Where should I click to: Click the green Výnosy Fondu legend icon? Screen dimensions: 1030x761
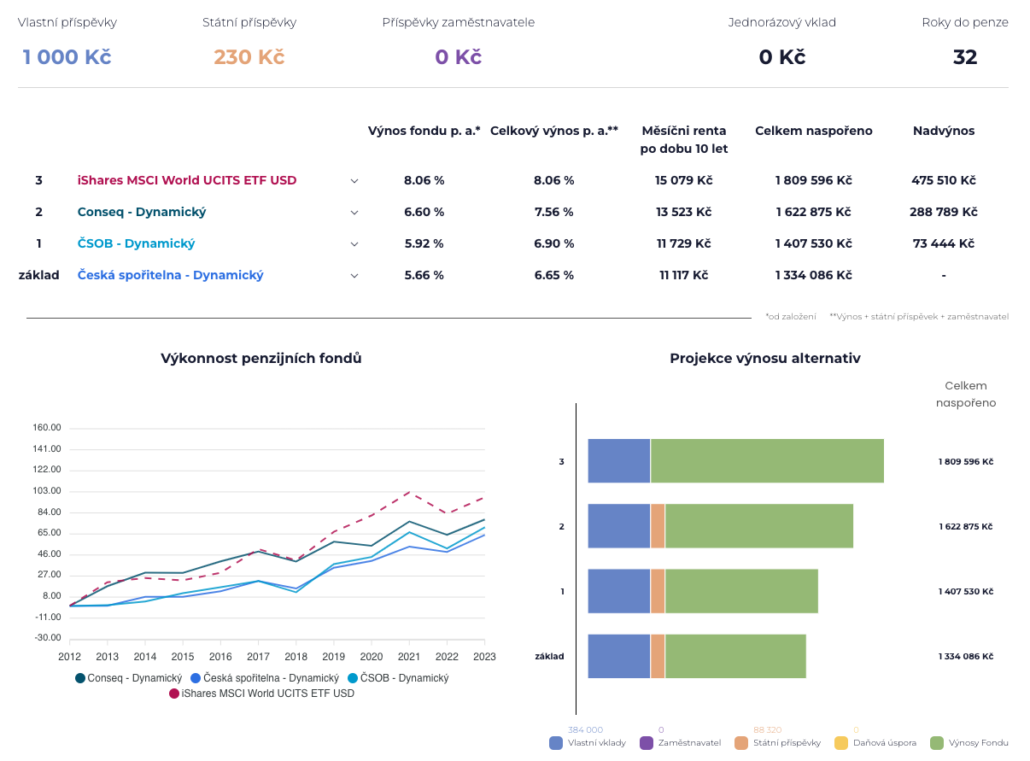pyautogui.click(x=937, y=743)
